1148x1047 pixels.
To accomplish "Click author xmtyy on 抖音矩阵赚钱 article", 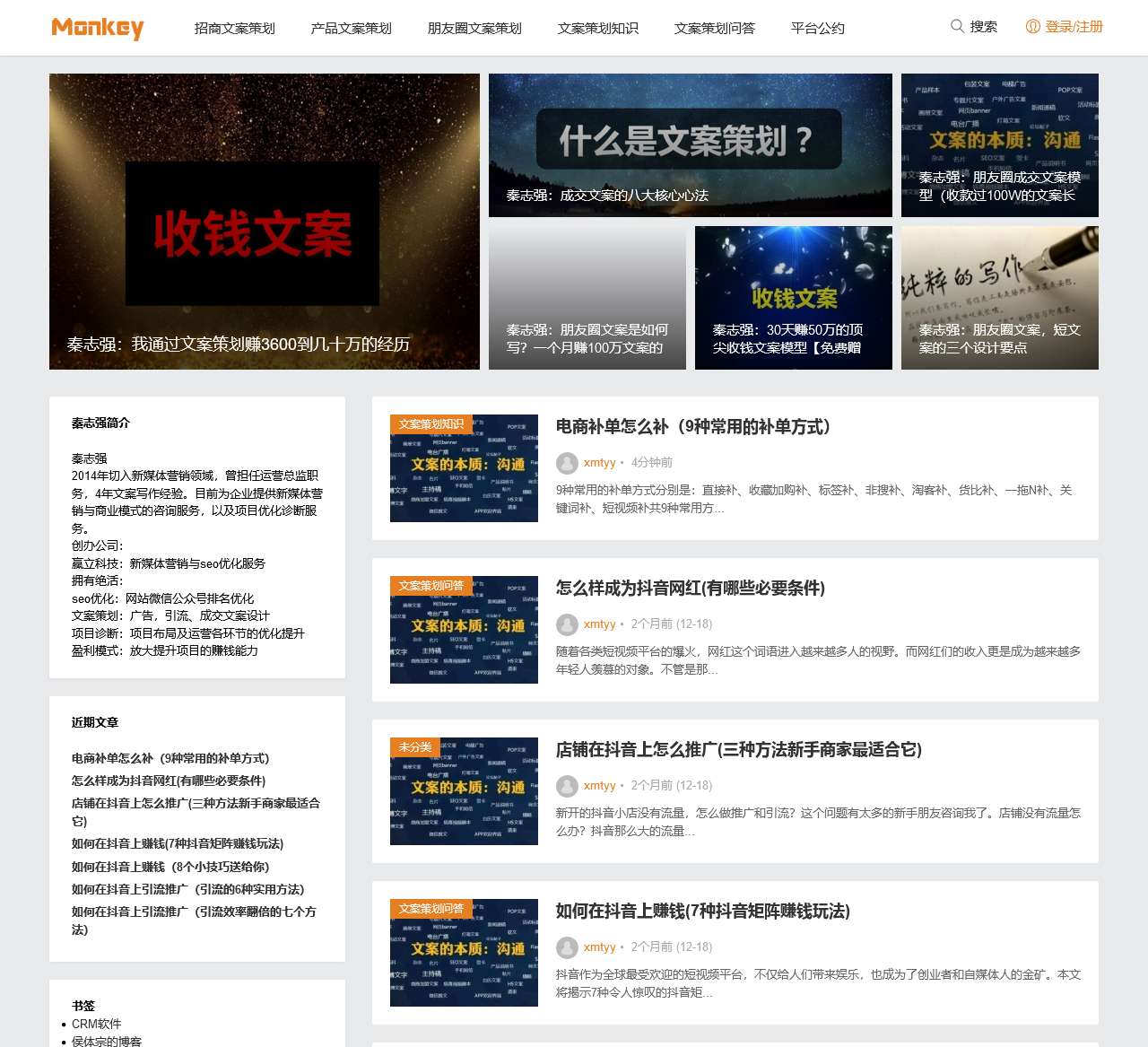I will 600,947.
